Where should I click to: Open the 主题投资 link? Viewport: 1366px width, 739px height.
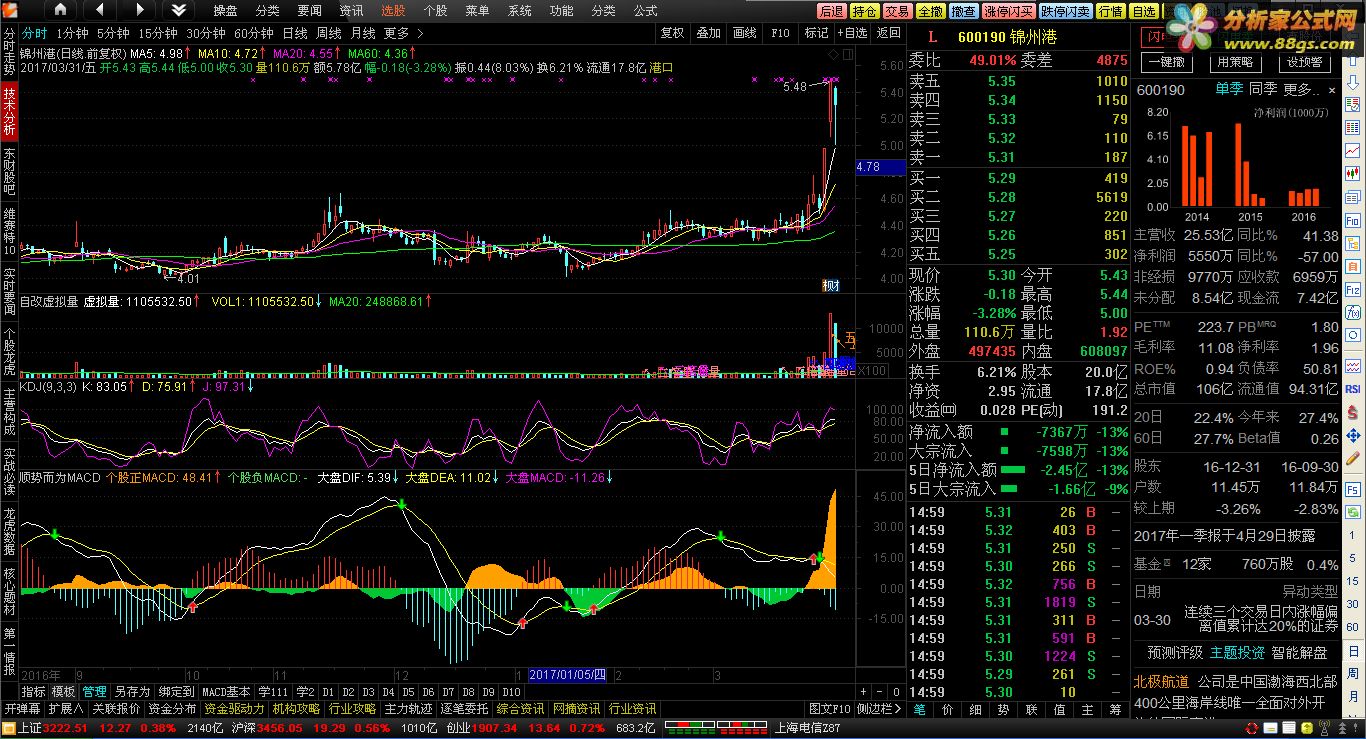pos(1237,652)
